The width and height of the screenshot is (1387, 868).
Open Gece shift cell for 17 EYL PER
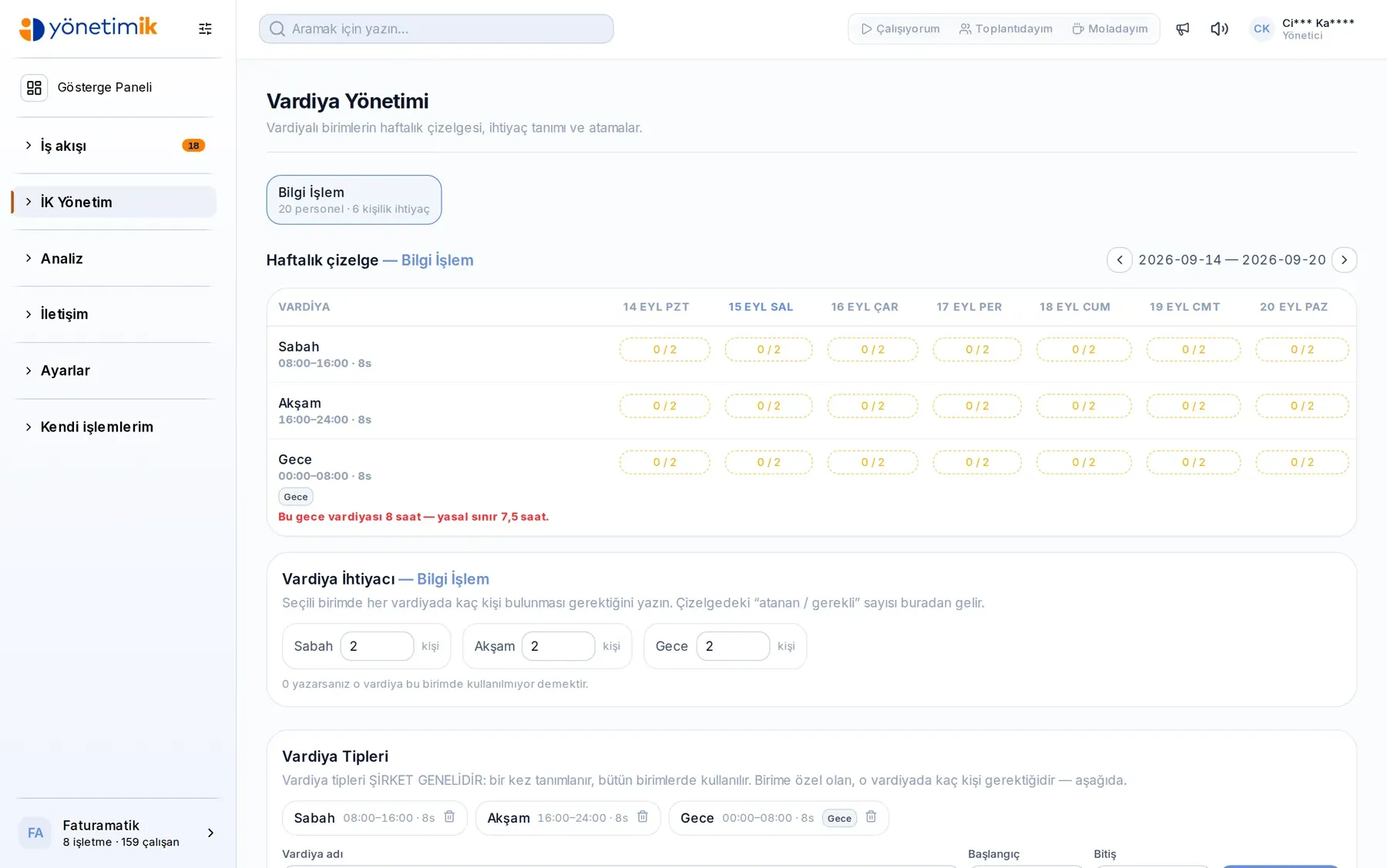(977, 462)
